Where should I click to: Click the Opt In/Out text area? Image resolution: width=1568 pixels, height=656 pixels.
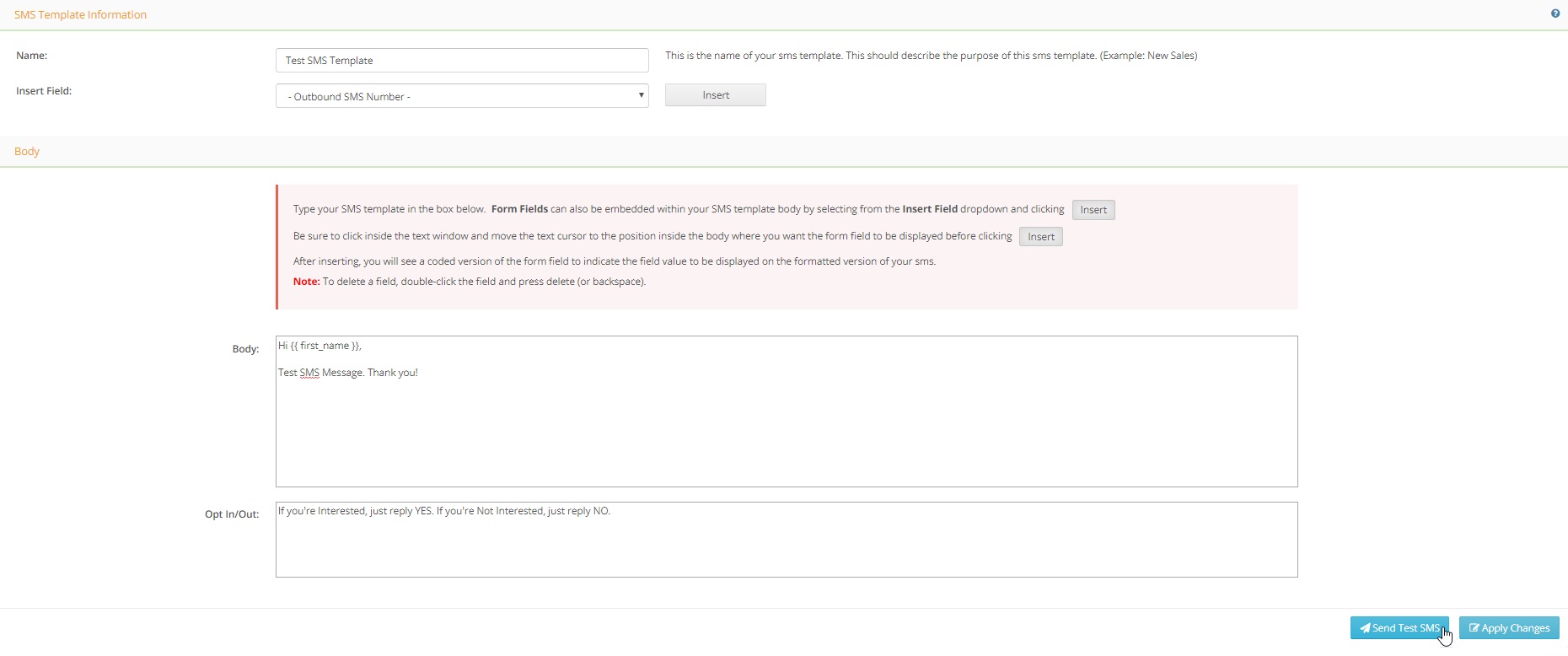tap(787, 540)
